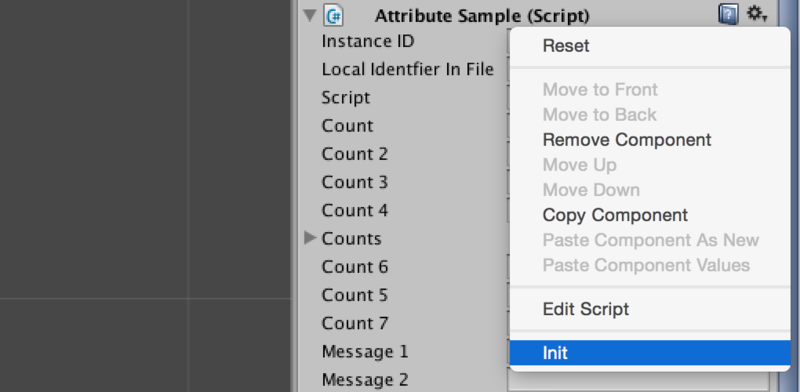Select the Count 5 label
This screenshot has width=800, height=392.
(x=355, y=295)
